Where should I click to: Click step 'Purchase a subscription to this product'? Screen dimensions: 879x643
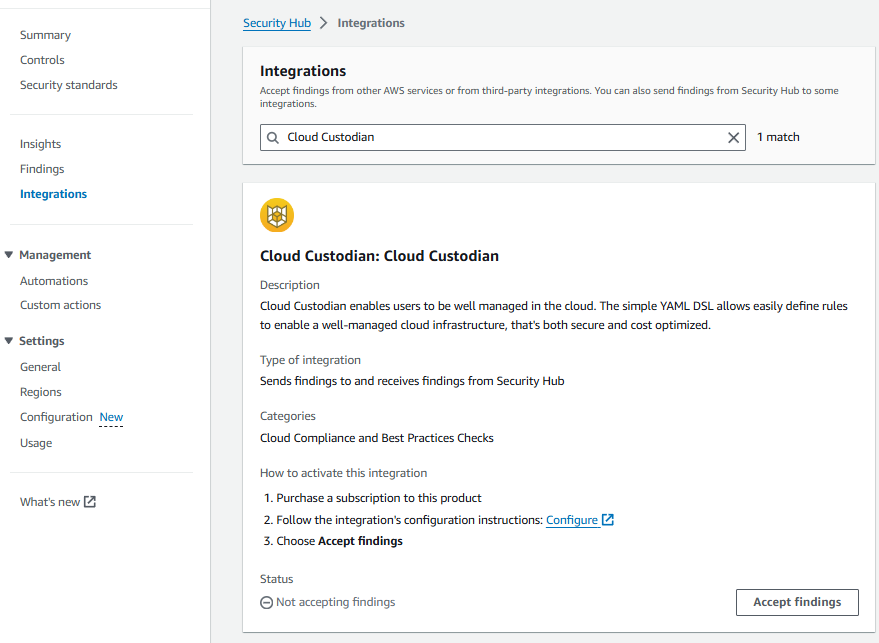click(x=379, y=498)
